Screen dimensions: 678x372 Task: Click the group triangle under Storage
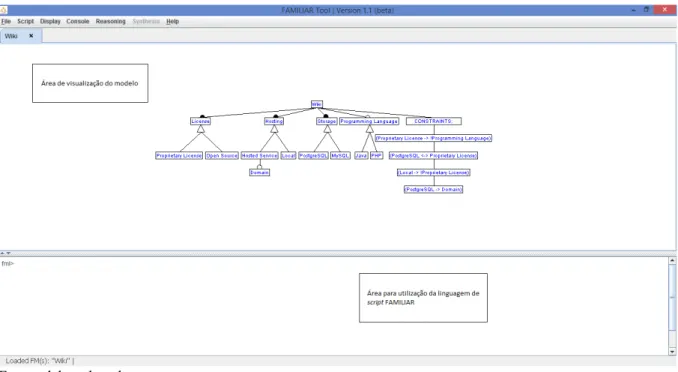coord(327,129)
